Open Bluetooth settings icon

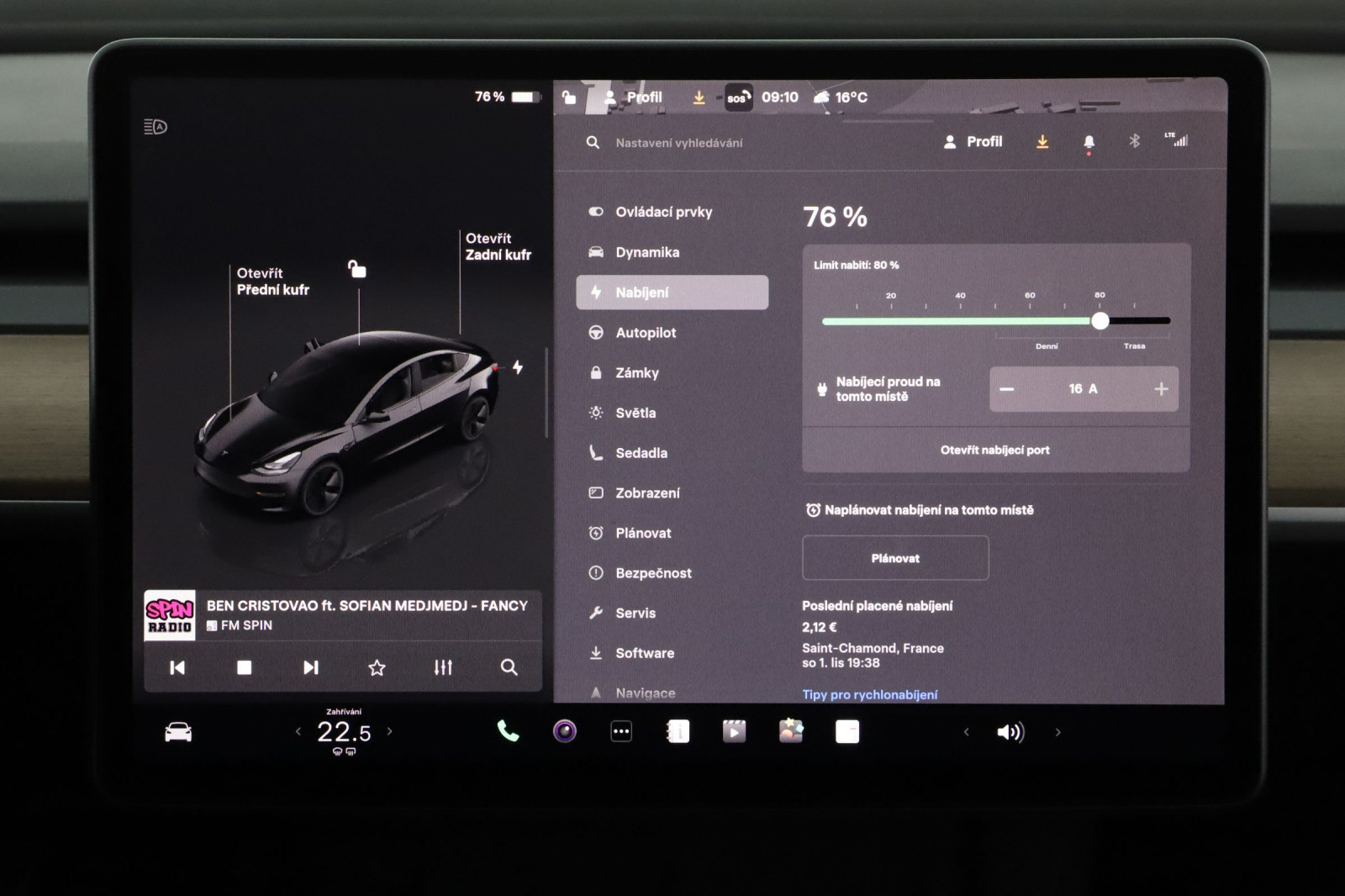click(x=1134, y=141)
